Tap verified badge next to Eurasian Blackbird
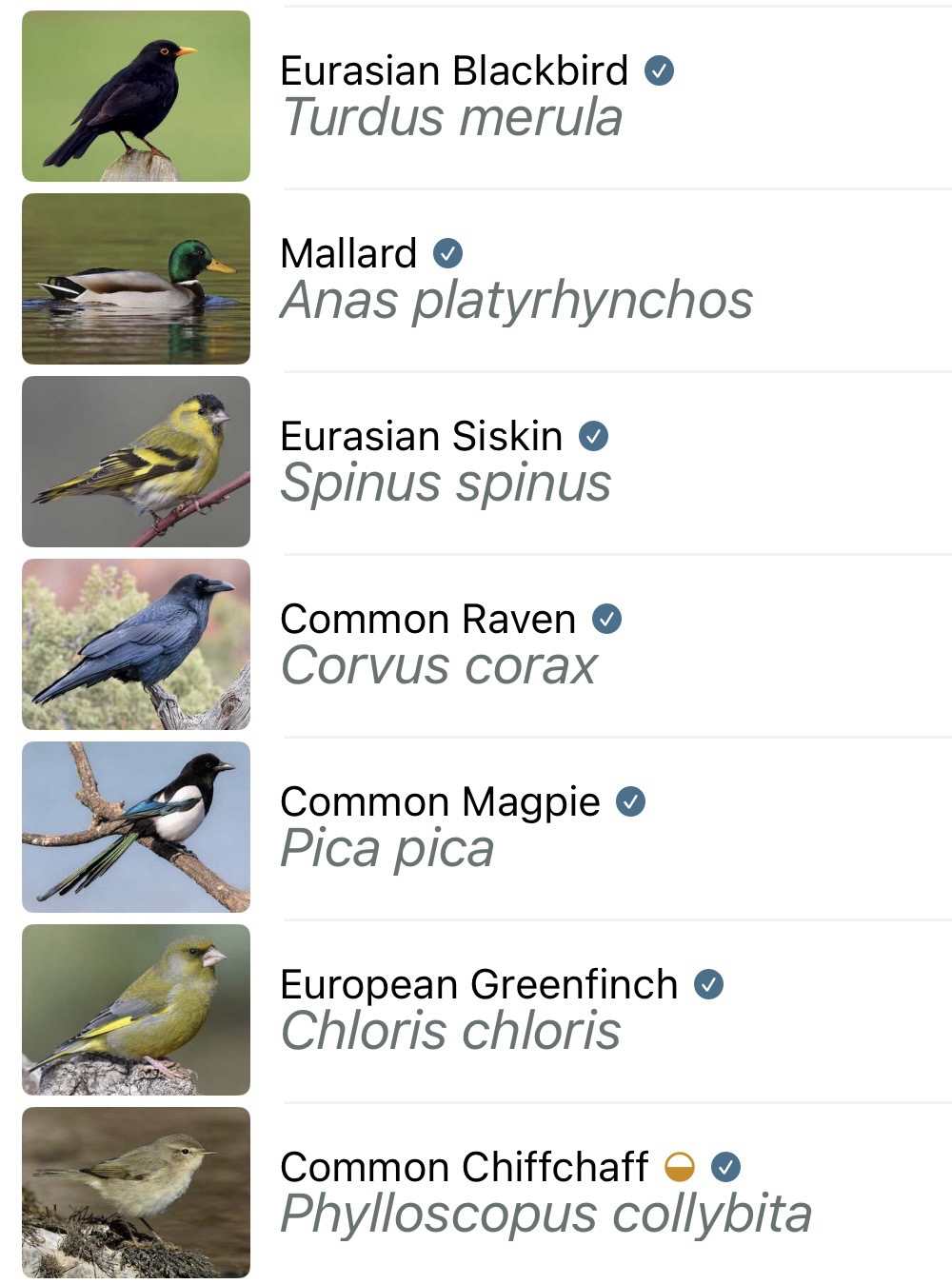This screenshot has height=1284, width=952. tap(659, 70)
